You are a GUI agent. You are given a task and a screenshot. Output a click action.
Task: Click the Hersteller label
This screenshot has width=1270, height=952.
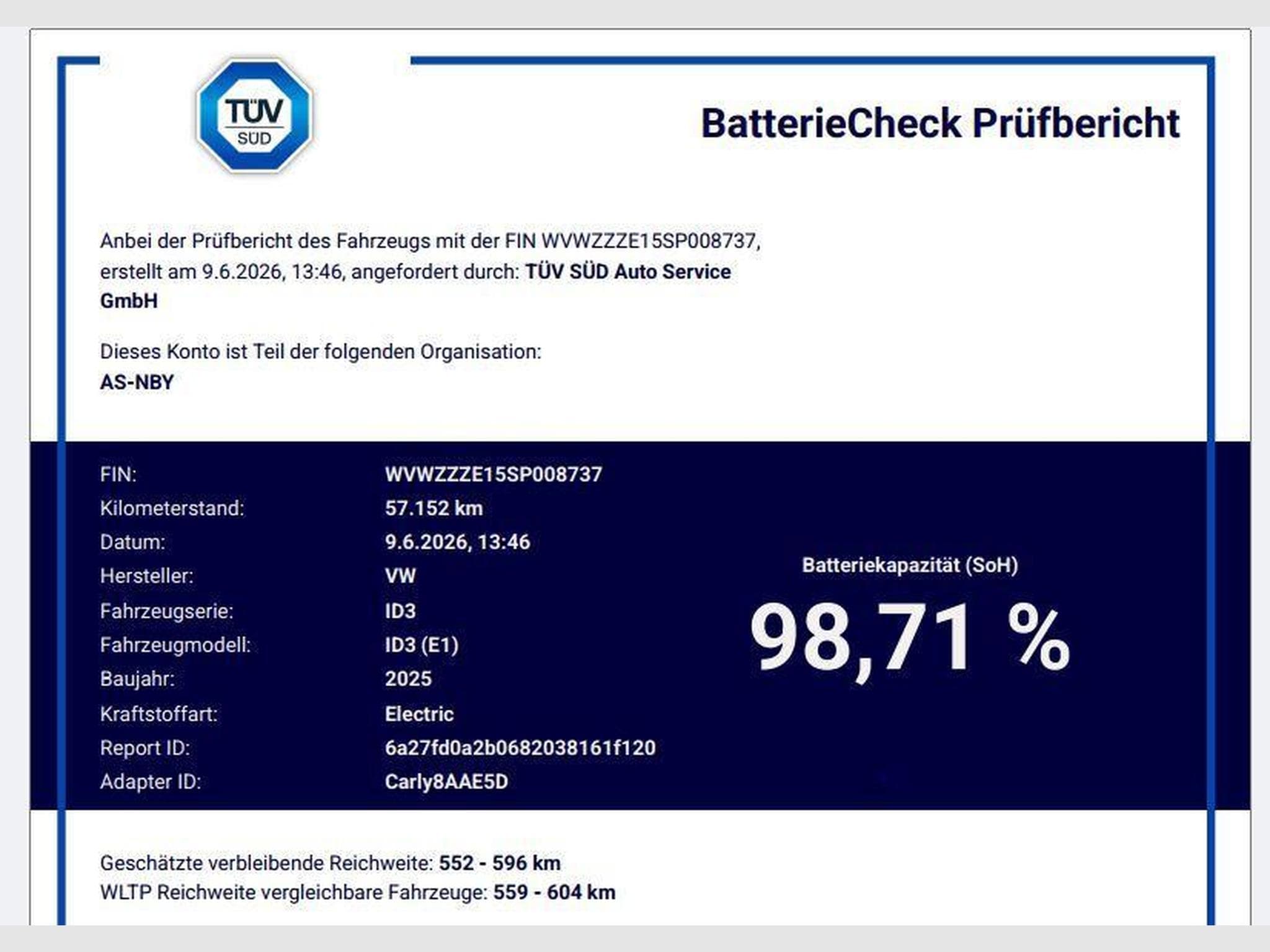tap(146, 576)
